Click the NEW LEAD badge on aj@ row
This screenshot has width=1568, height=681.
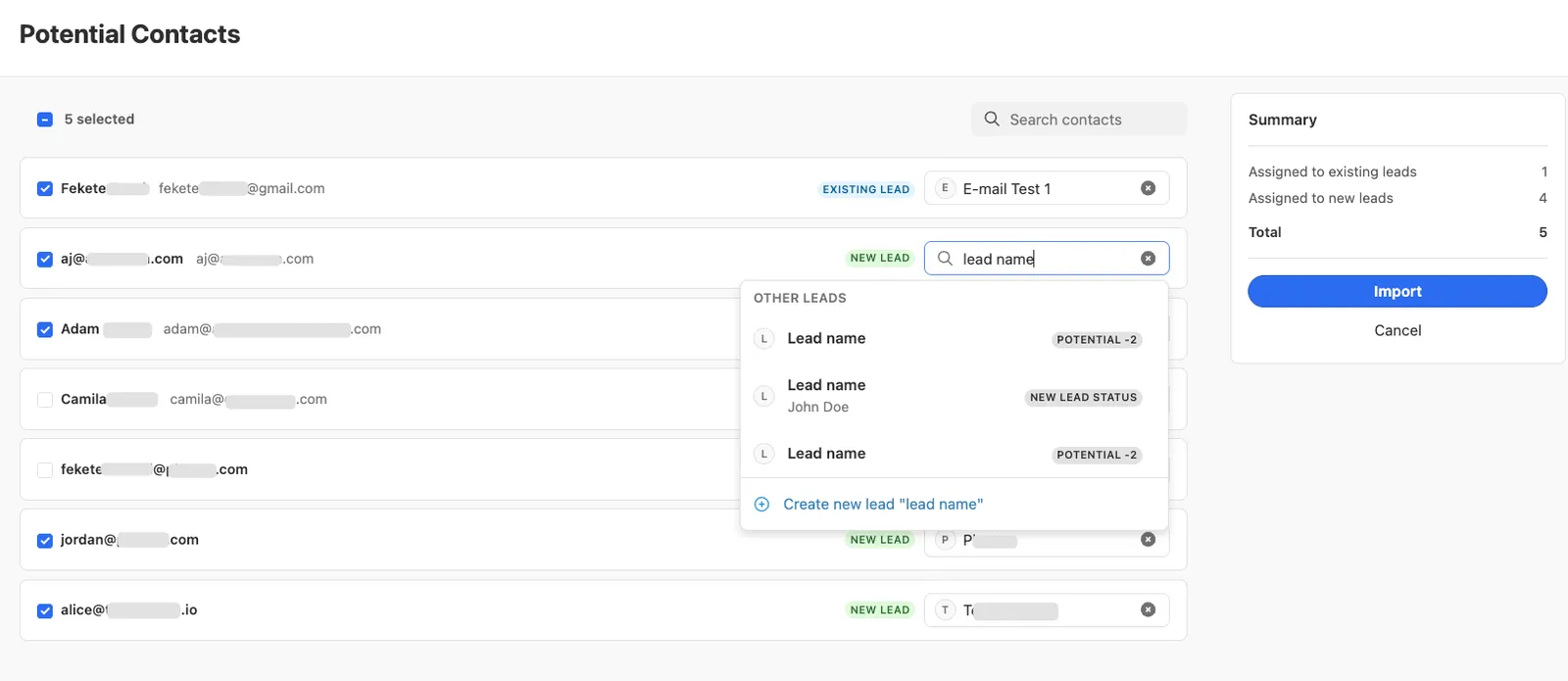[880, 258]
